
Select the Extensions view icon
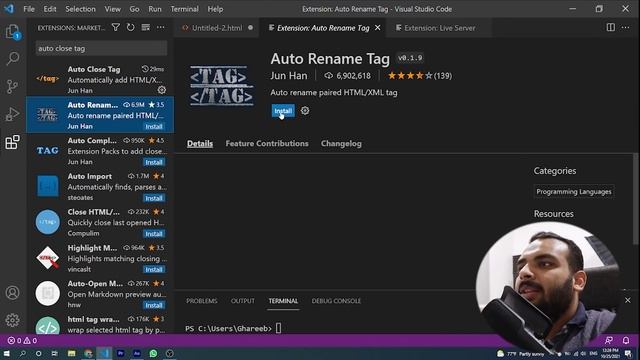point(12,142)
